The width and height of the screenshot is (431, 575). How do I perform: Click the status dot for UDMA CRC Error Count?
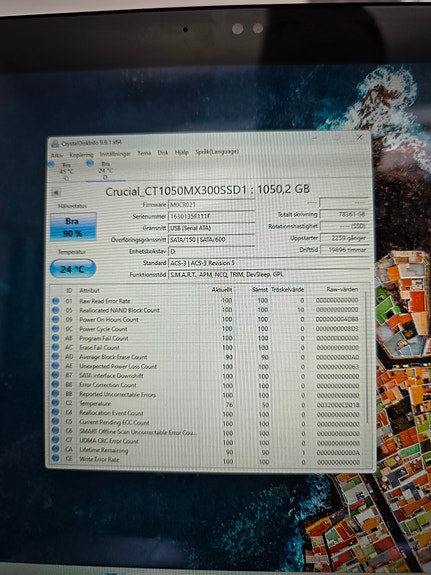[x=55, y=439]
